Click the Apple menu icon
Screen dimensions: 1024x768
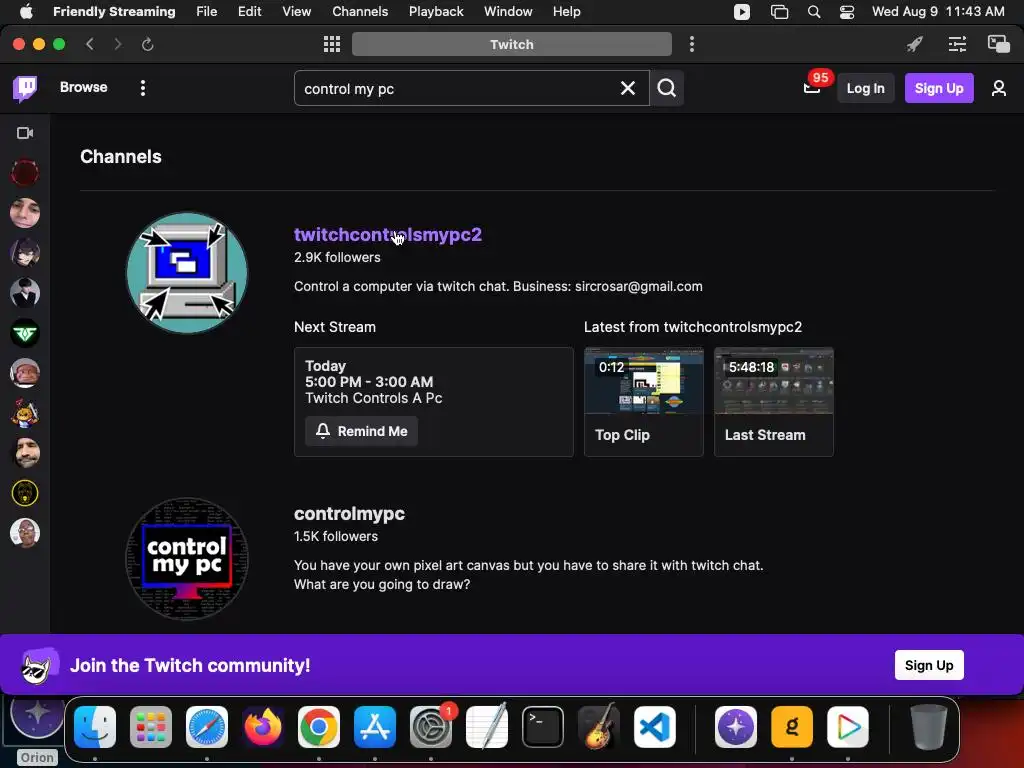coord(26,12)
